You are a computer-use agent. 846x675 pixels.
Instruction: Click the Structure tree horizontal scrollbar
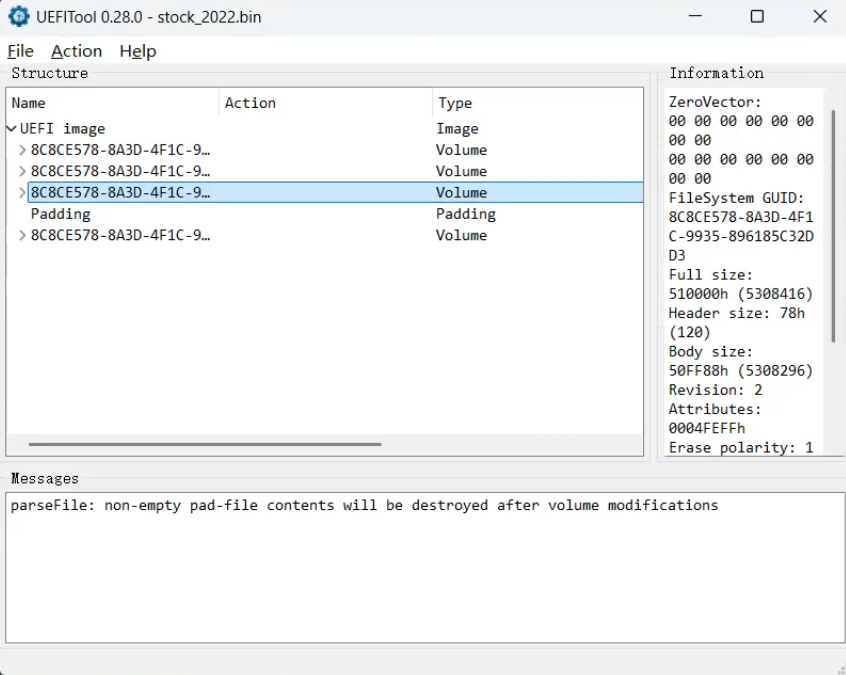(205, 445)
